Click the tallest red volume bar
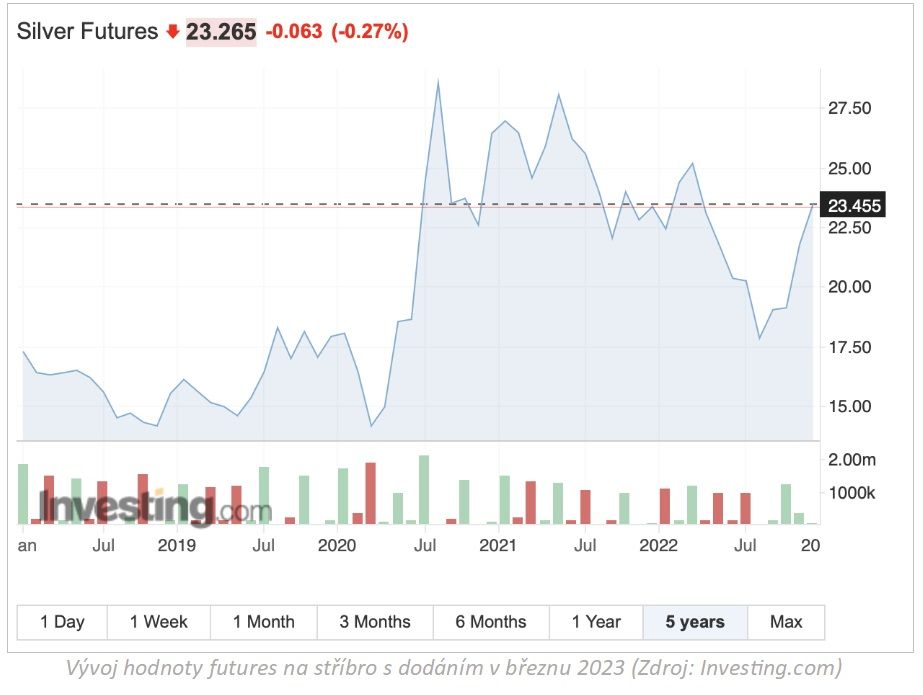Screen dimensions: 923x695 coord(370,492)
